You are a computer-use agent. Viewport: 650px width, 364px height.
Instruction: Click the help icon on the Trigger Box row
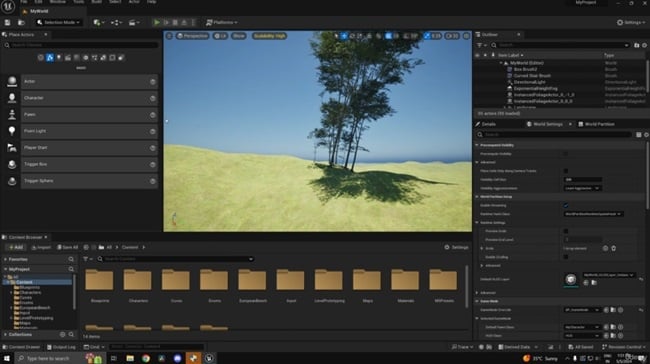pos(153,165)
